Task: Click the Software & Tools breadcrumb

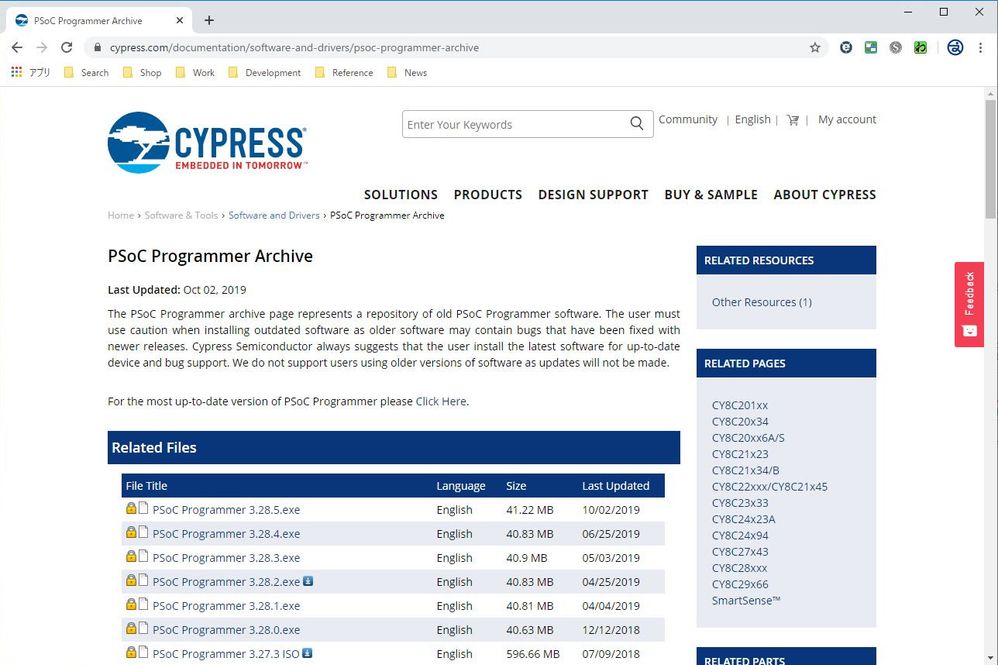Action: pyautogui.click(x=181, y=216)
